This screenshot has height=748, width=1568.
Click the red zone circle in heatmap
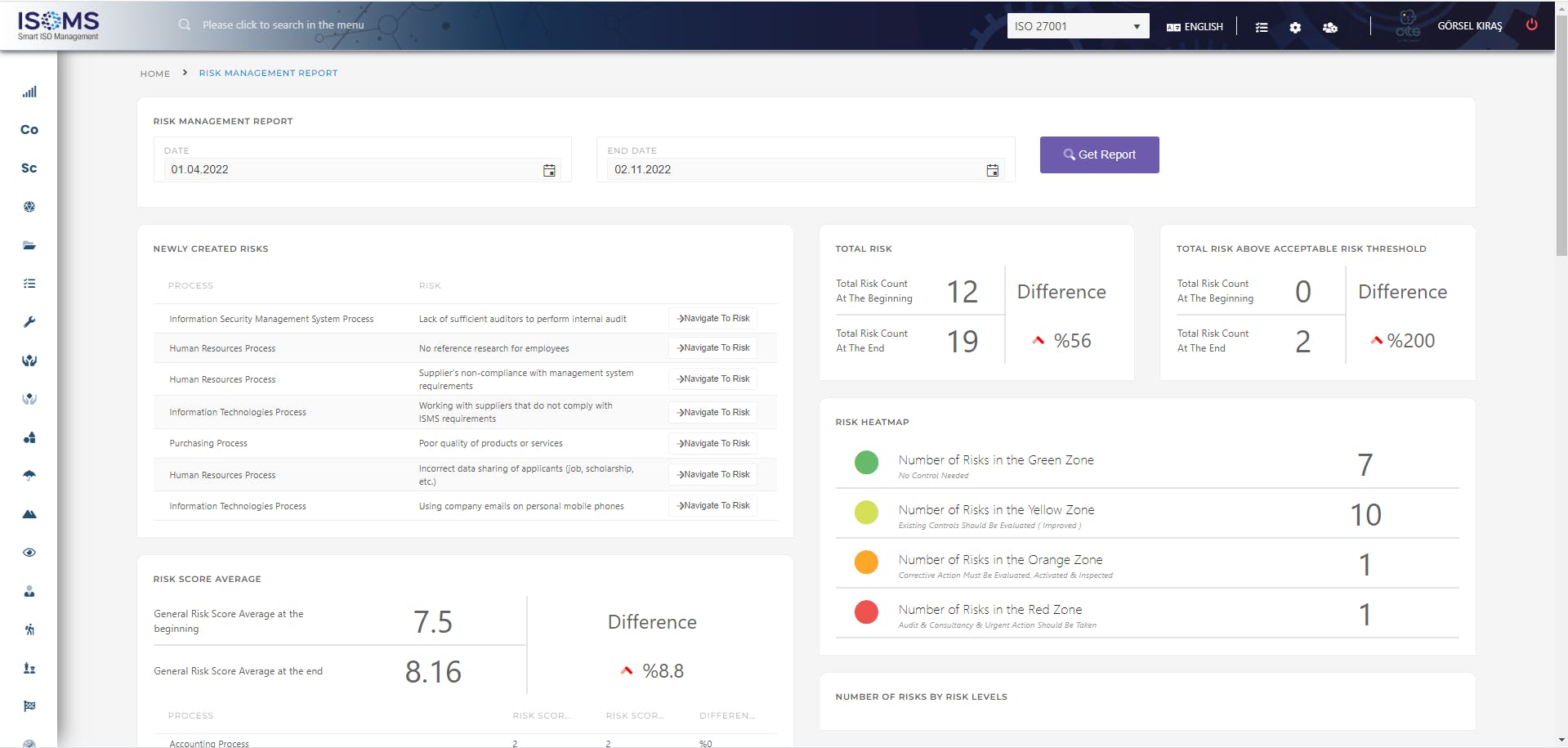(x=866, y=611)
